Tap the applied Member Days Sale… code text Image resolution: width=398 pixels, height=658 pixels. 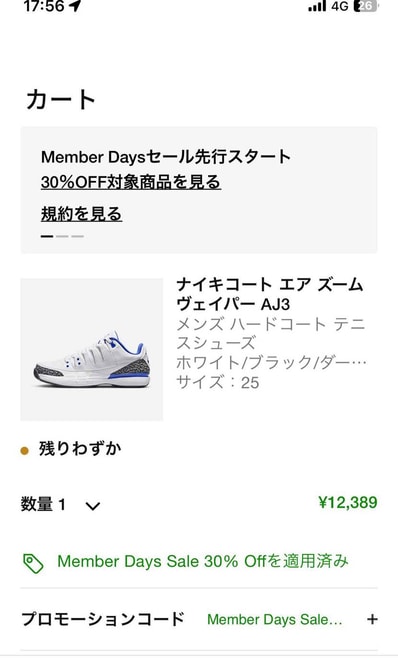[275, 619]
